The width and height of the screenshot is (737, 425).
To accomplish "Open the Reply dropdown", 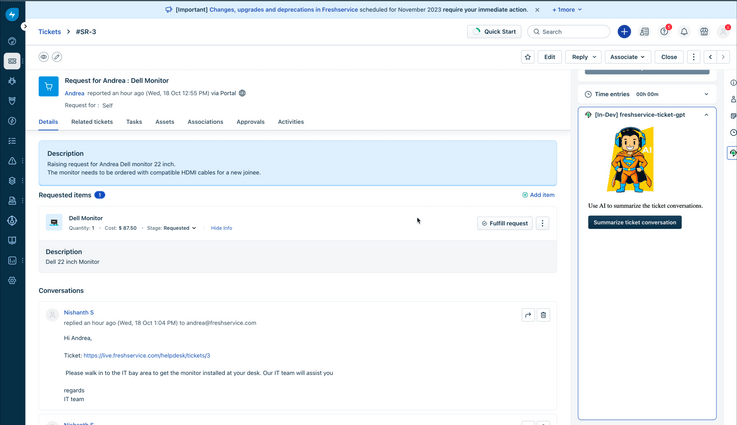I will click(x=583, y=57).
